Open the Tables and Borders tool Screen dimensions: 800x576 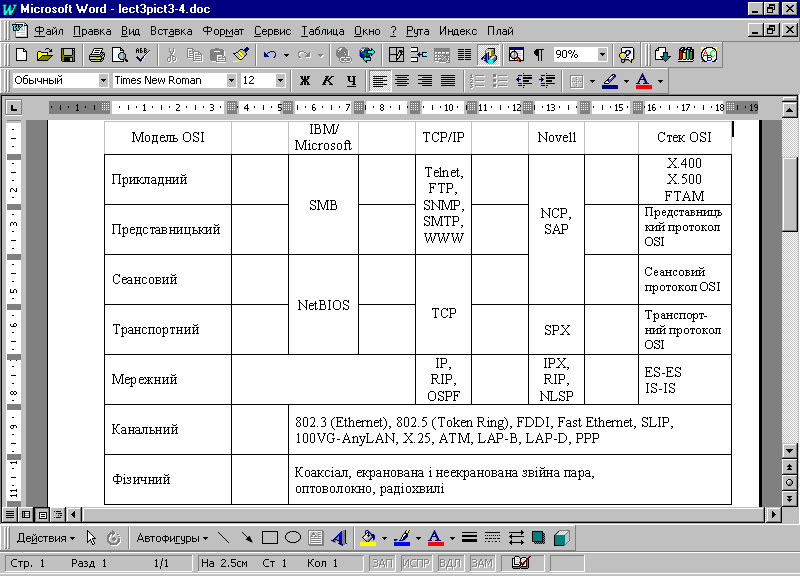396,55
